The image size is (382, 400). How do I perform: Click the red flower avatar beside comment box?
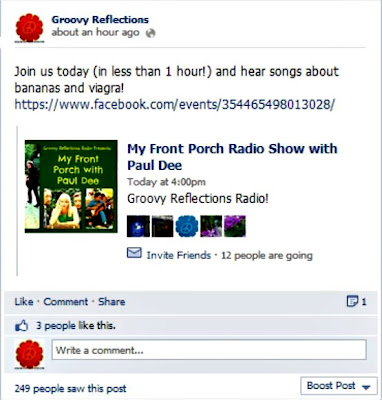(29, 354)
